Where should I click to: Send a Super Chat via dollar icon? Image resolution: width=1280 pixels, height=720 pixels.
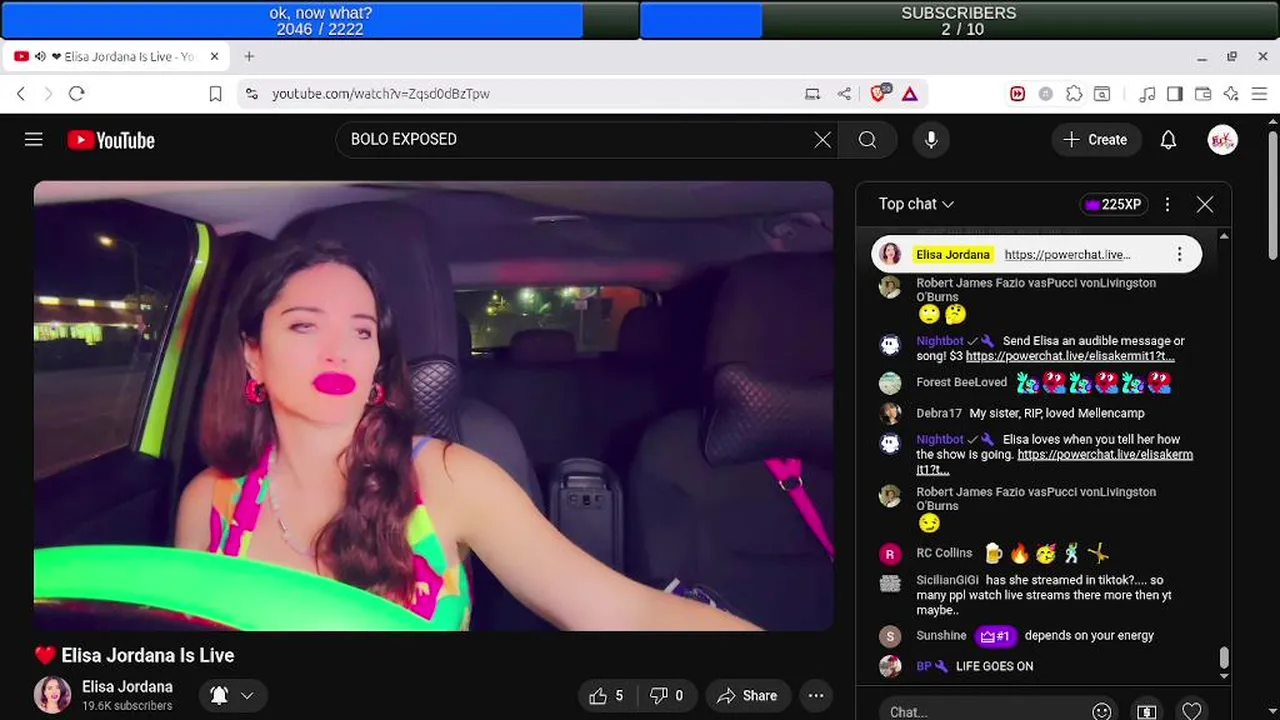click(x=1147, y=712)
